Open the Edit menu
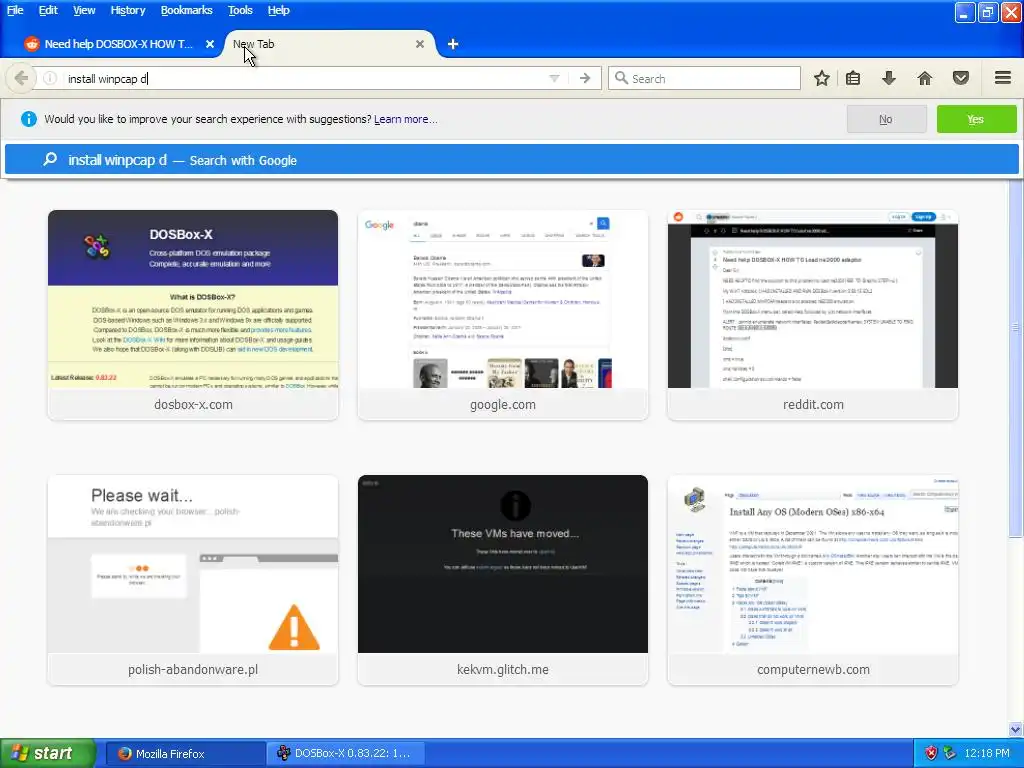1024x768 pixels. 48,10
